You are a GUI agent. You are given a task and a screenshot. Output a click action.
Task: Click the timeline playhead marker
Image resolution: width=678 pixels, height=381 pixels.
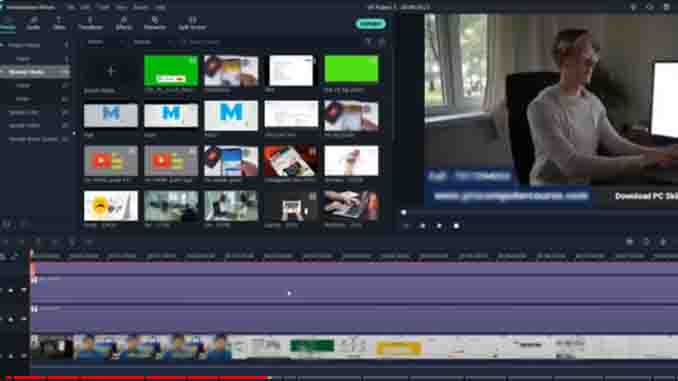pyautogui.click(x=32, y=253)
